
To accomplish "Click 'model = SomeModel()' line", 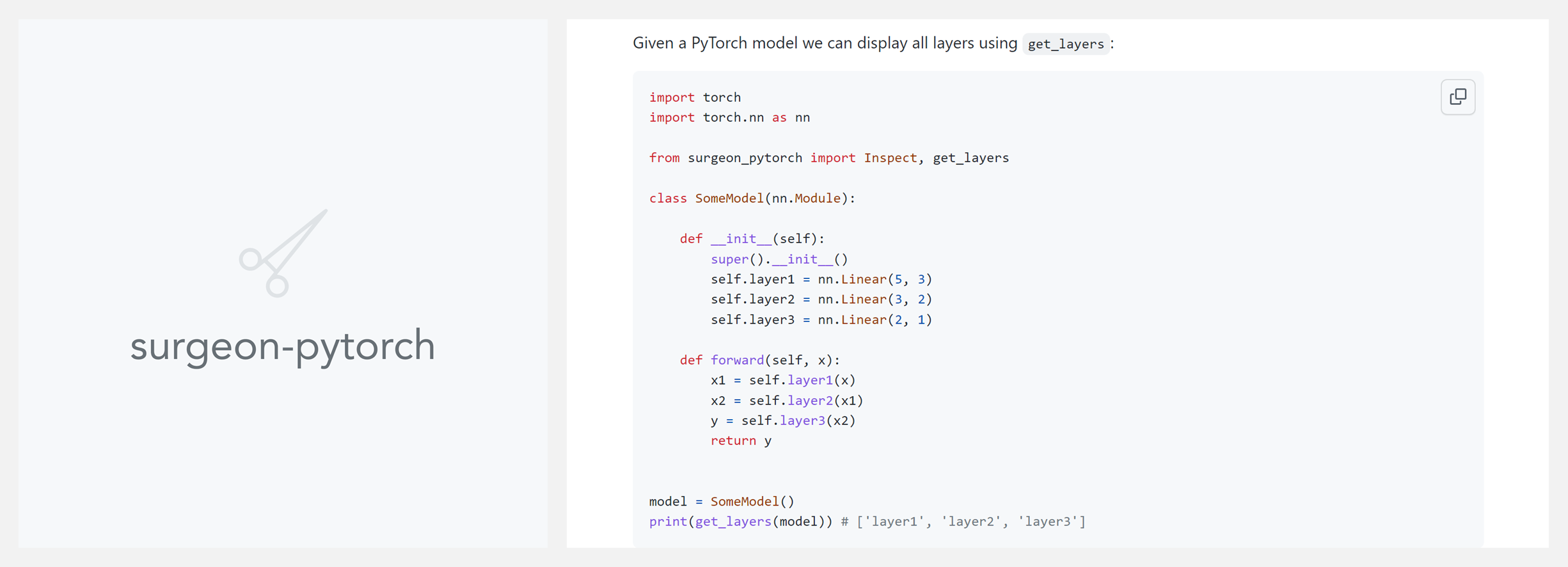I will [x=722, y=501].
